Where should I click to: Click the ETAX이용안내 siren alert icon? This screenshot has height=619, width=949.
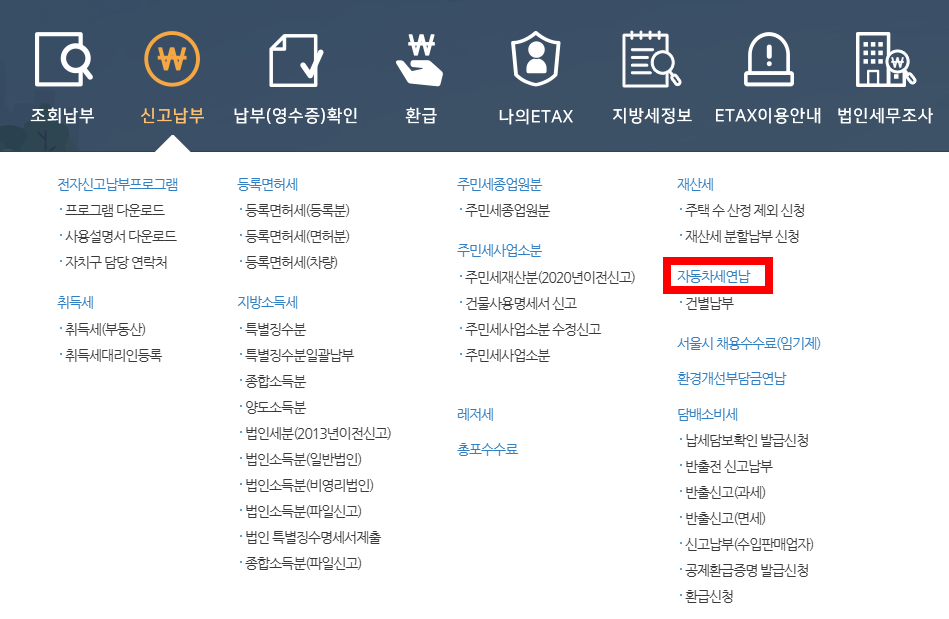click(768, 59)
